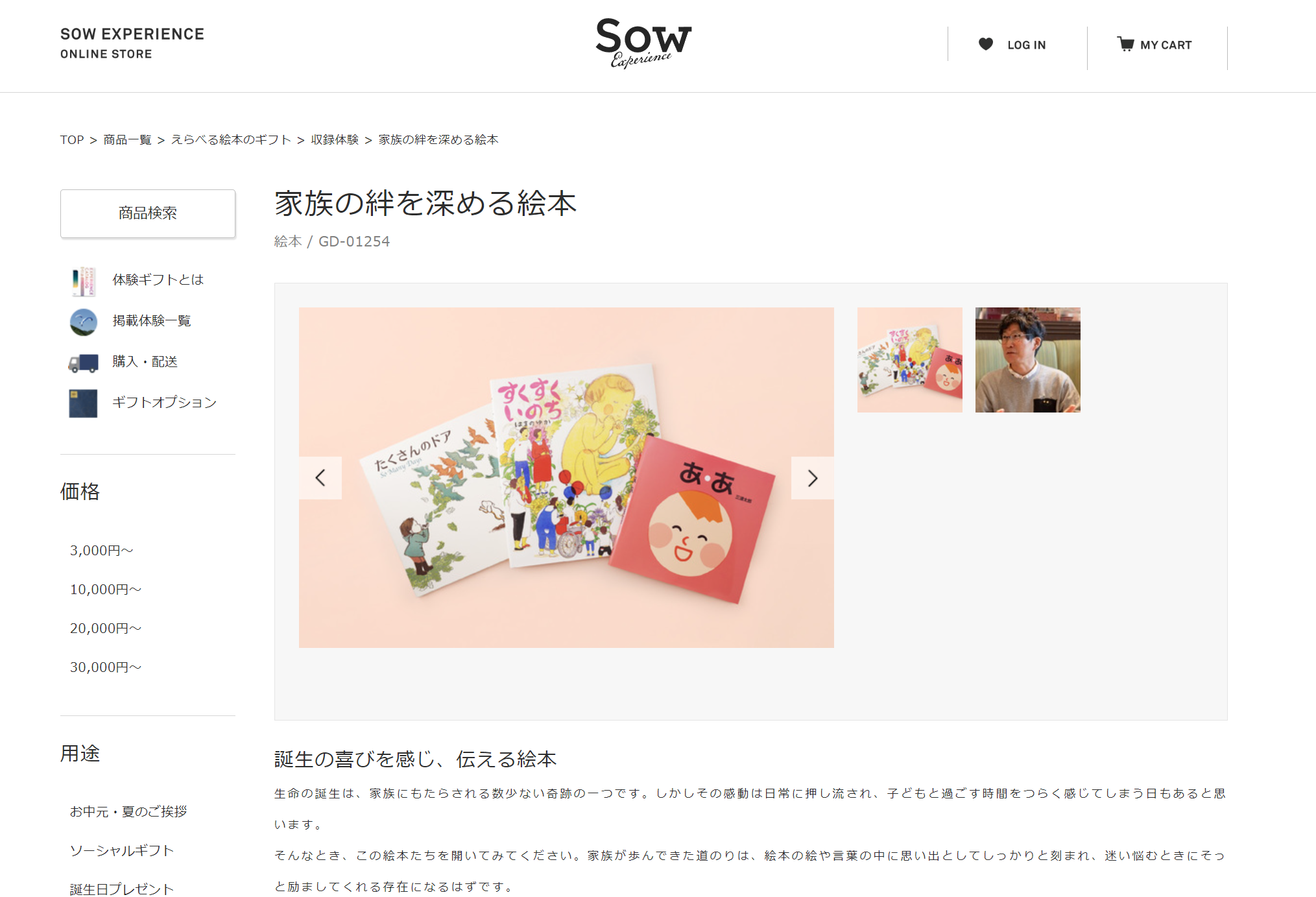Click the paraglider round icon

(x=83, y=322)
